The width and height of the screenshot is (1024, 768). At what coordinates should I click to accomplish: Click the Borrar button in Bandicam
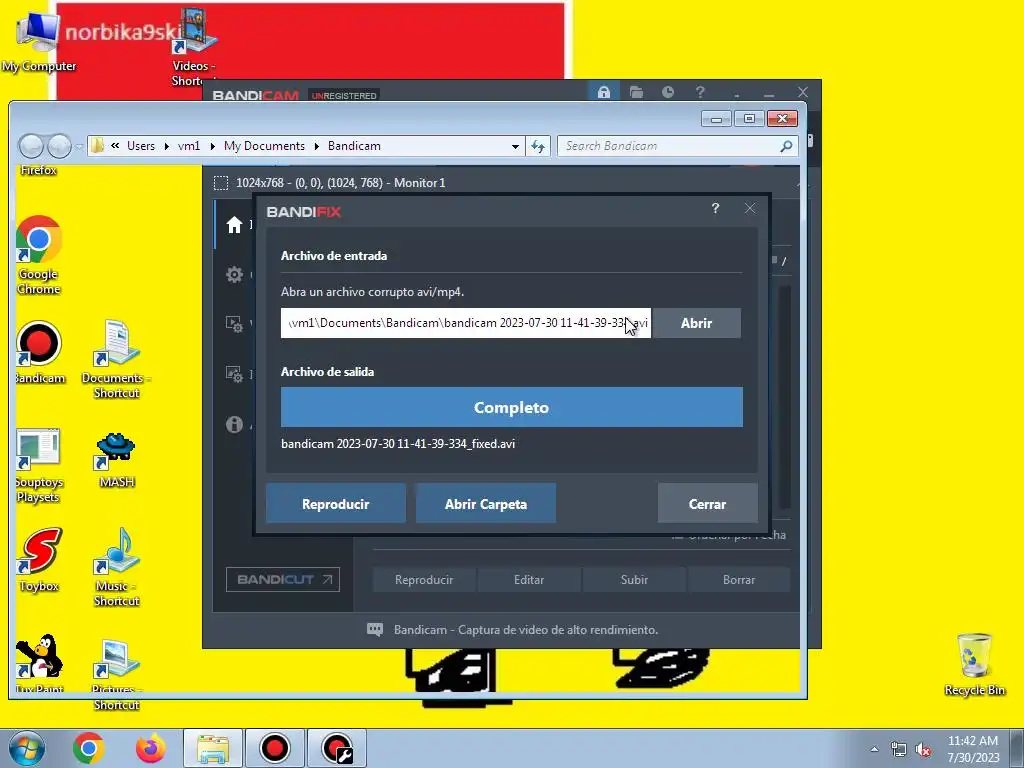click(x=739, y=579)
